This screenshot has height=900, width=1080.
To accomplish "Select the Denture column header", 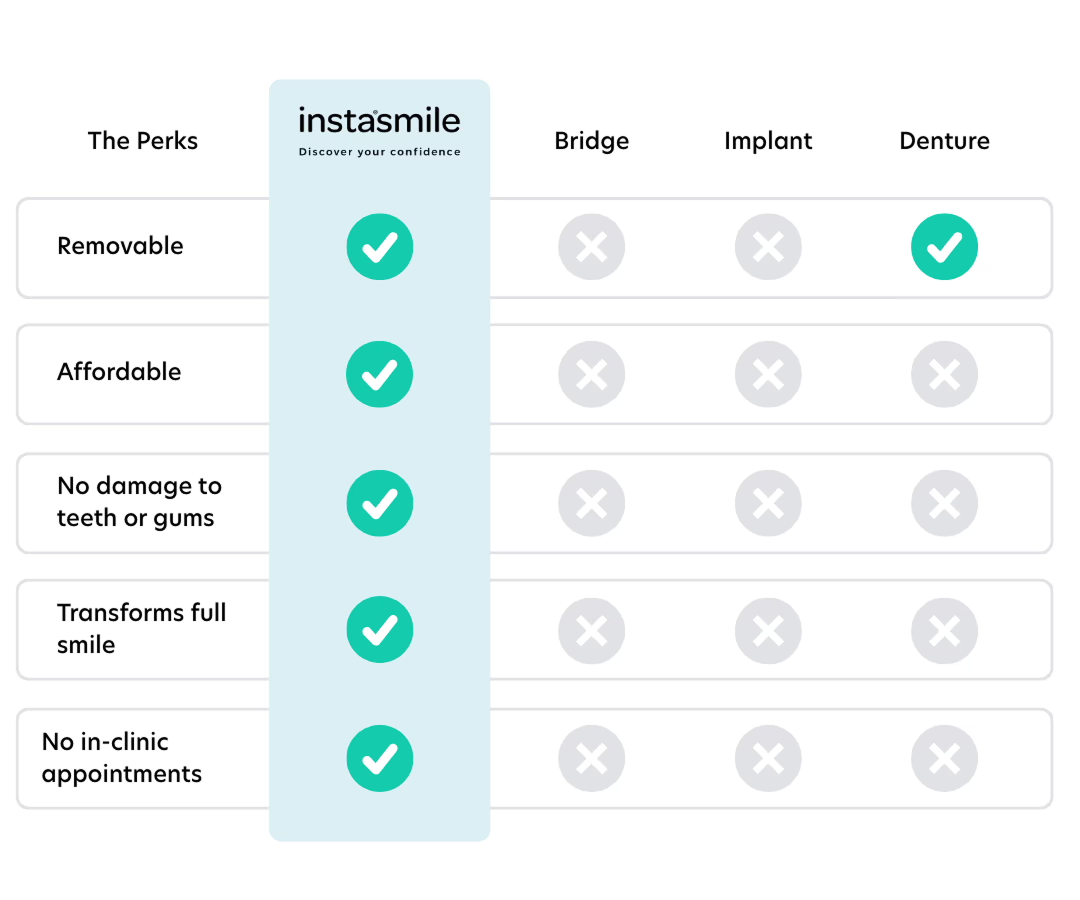I will coord(944,141).
